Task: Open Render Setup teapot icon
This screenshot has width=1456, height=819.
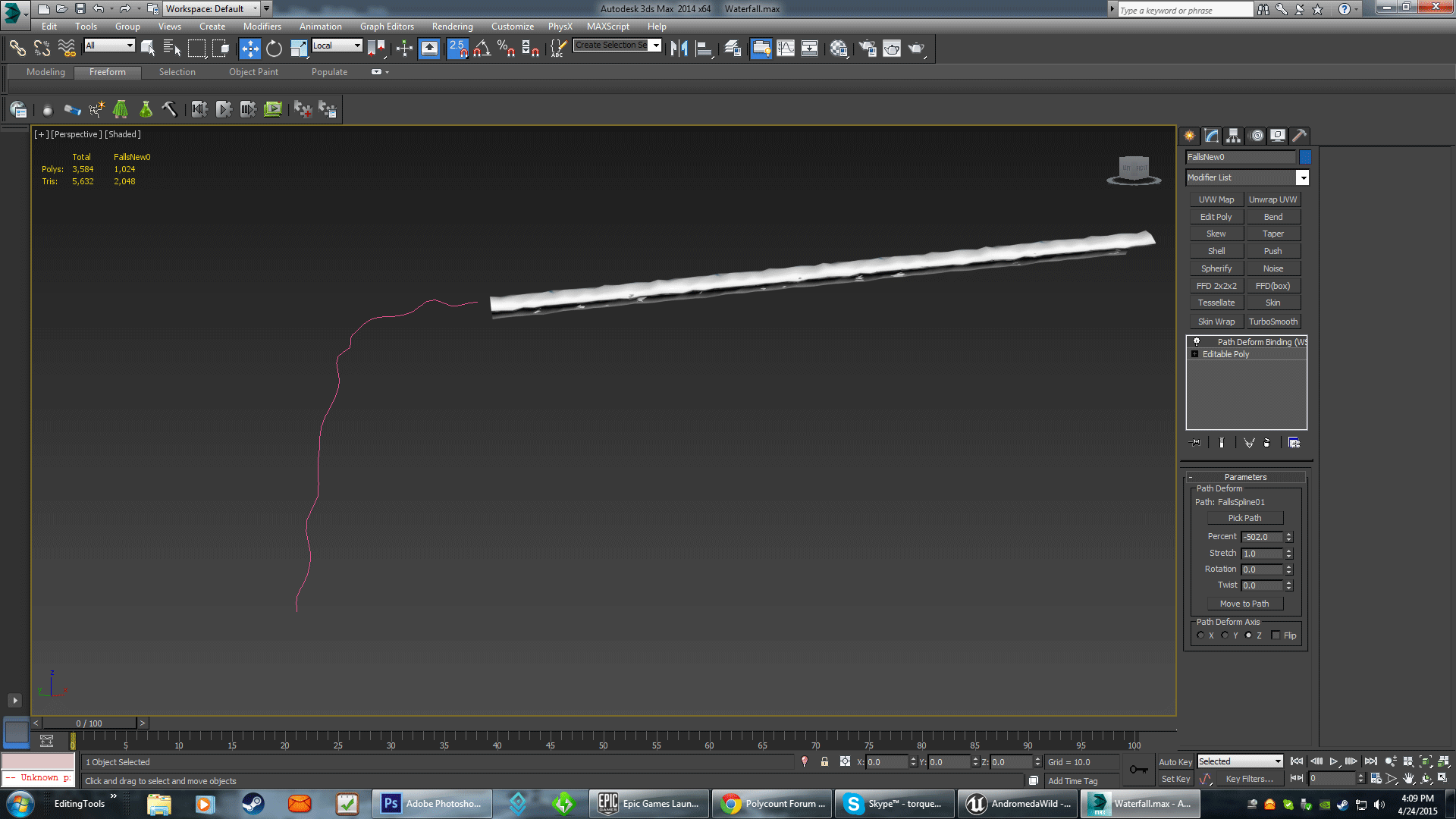Action: (867, 49)
